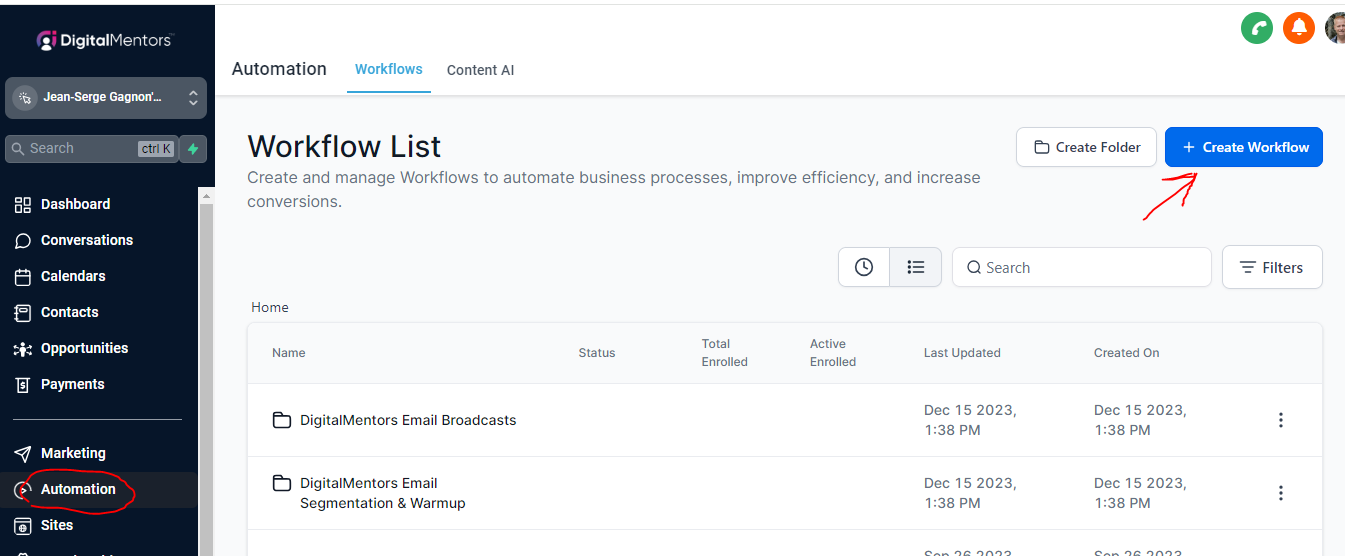Open Conversations in the sidebar
Viewport: 1345px width, 556px height.
tap(86, 240)
